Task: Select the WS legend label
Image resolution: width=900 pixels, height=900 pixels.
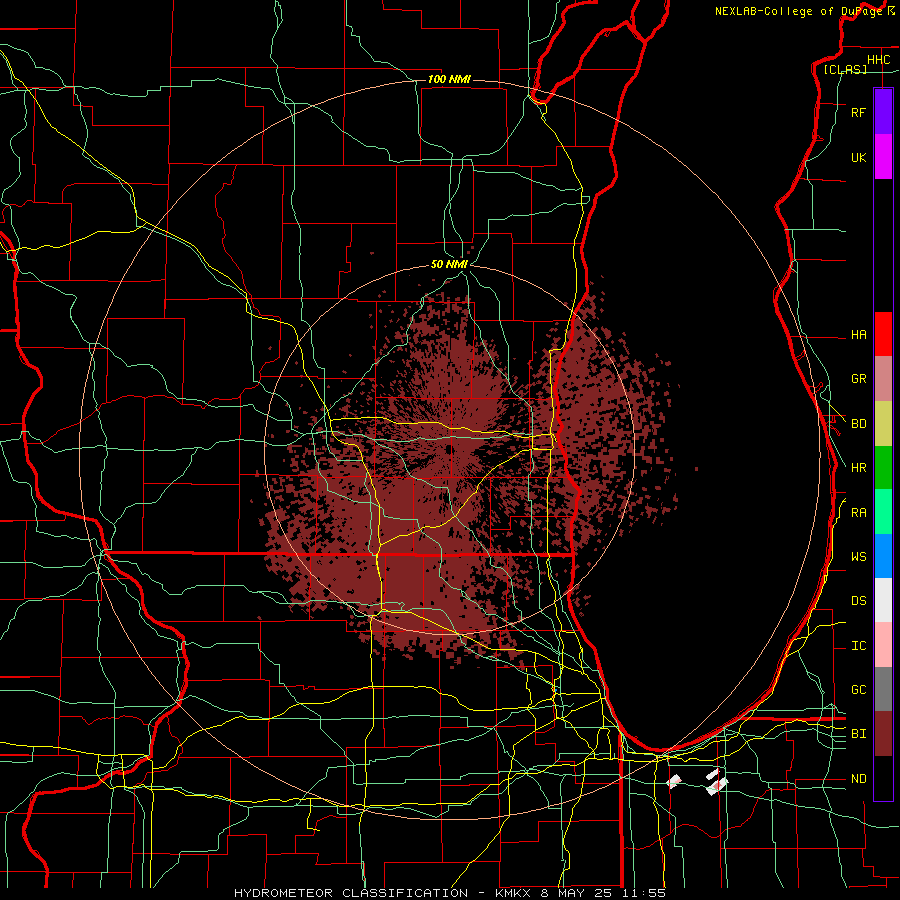Action: pos(858,557)
